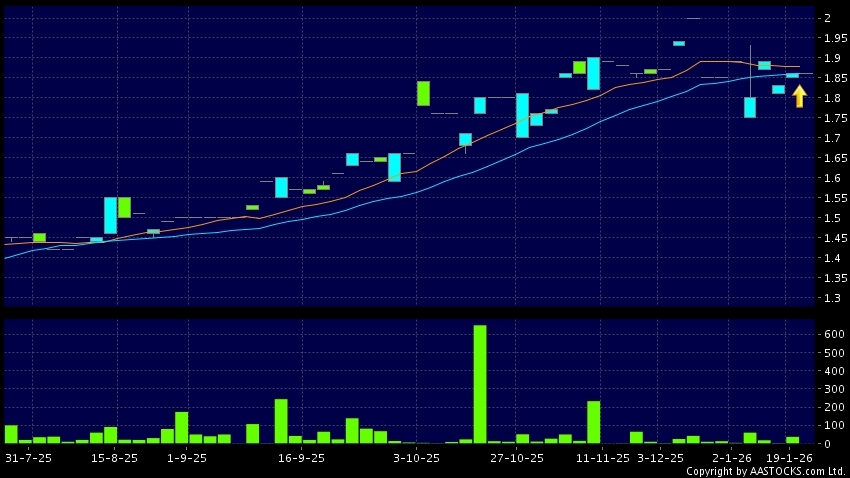The image size is (850, 478).
Task: Click the 1.3 price axis label
Action: coord(828,298)
